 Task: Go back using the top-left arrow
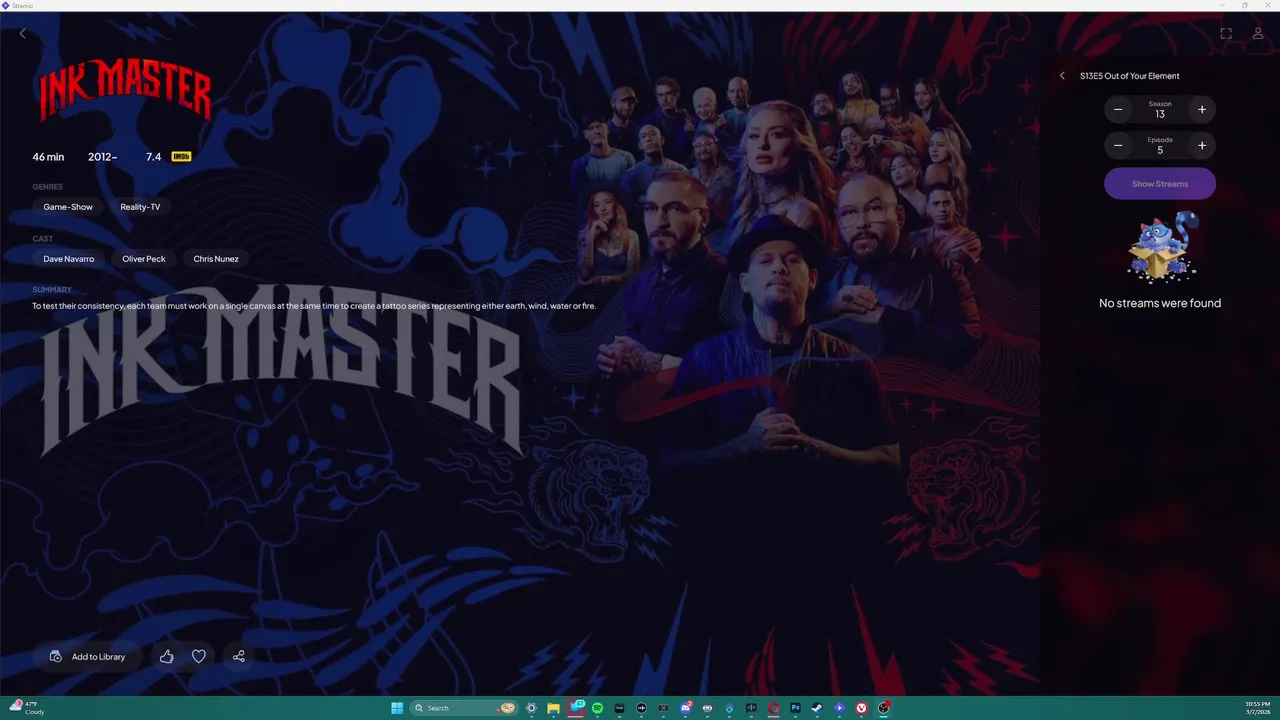[x=23, y=33]
